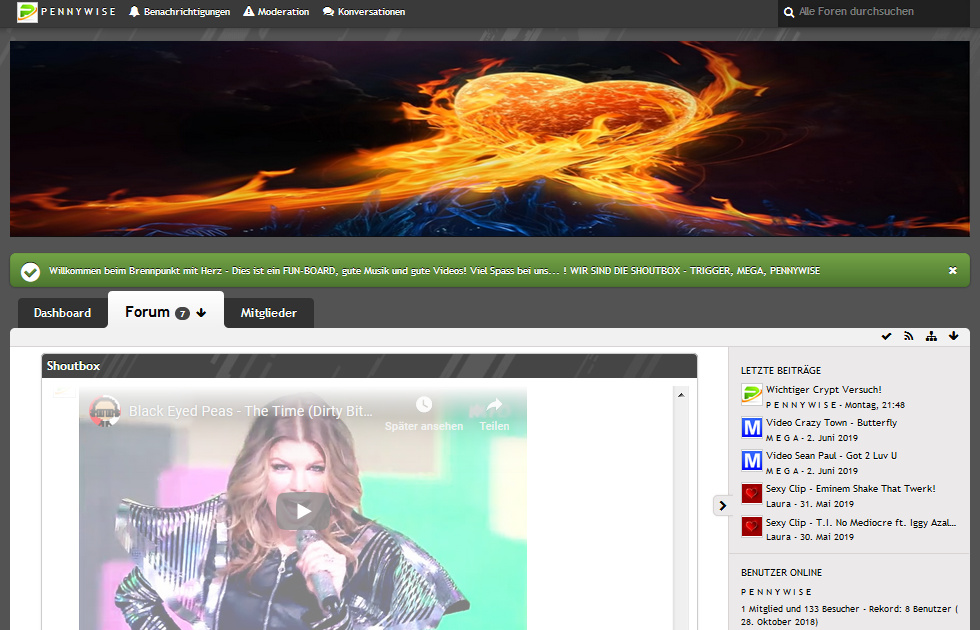Click MEGA avatar beside Crazy Town post
980x630 pixels.
751,429
